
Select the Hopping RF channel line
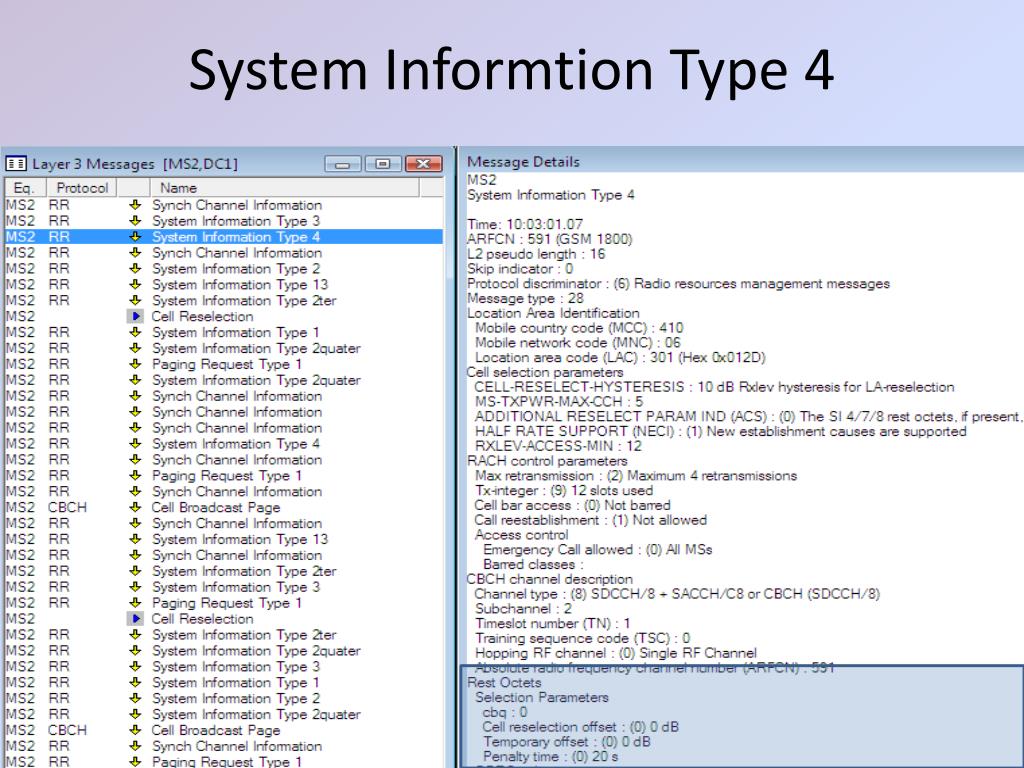click(616, 653)
